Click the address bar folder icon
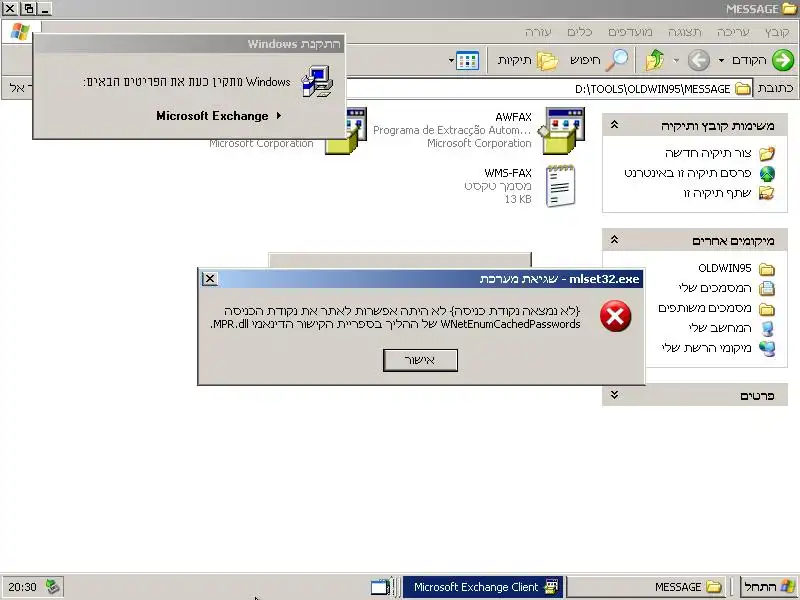Screen dimensions: 800x600 [x=743, y=88]
